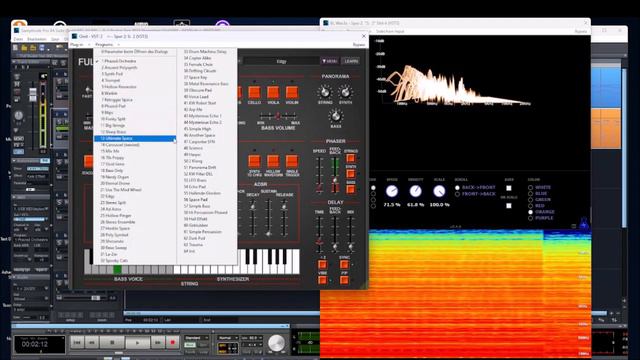Click the LEARN button on the synth
The width and height of the screenshot is (640, 360).
pyautogui.click(x=351, y=61)
